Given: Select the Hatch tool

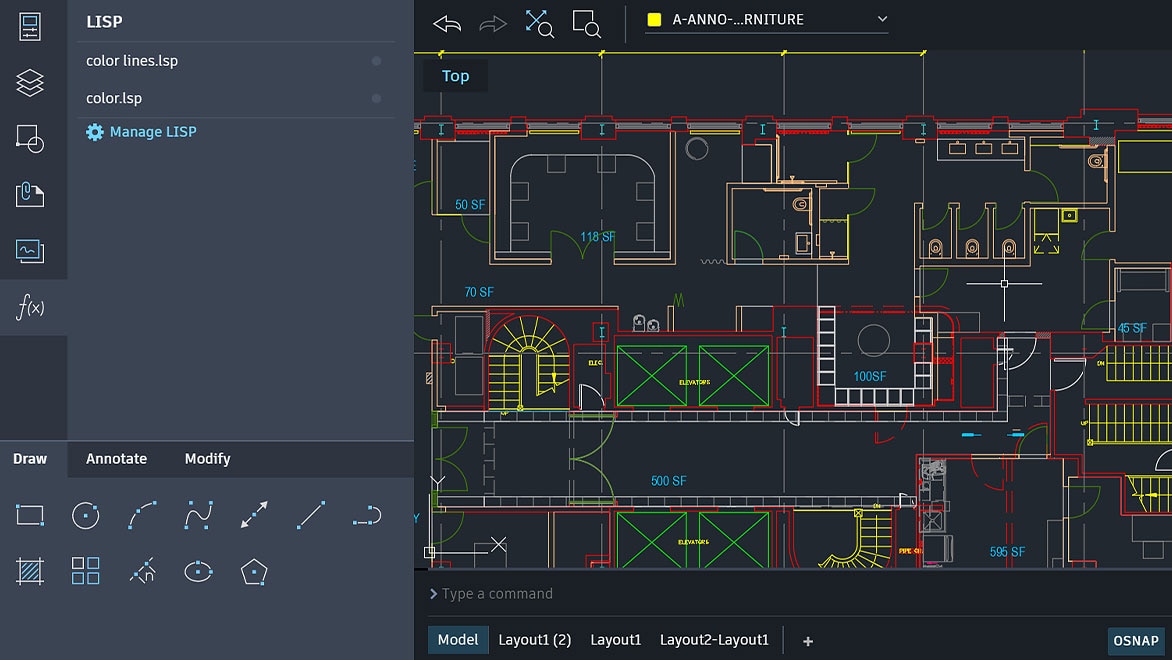Looking at the screenshot, I should click(x=30, y=570).
